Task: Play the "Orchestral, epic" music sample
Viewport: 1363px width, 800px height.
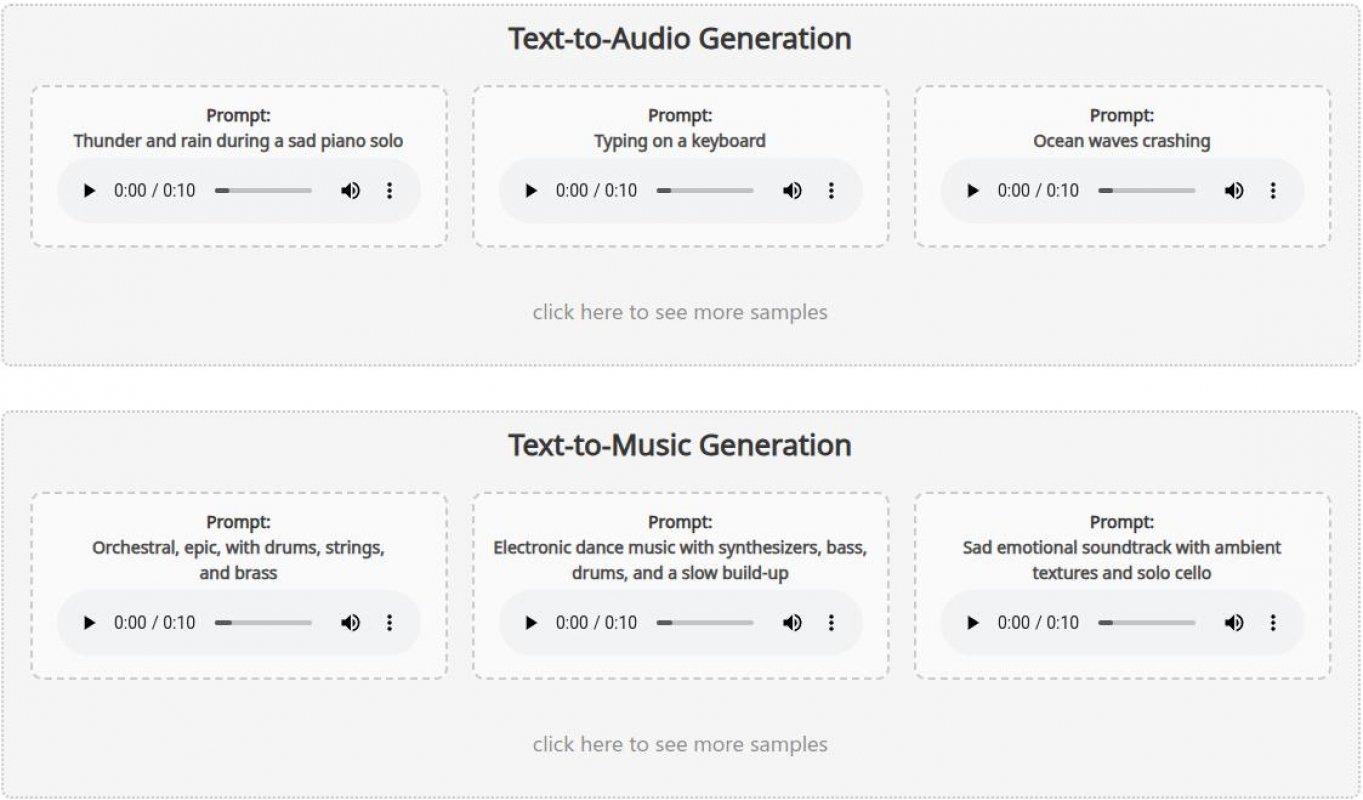Action: point(88,622)
